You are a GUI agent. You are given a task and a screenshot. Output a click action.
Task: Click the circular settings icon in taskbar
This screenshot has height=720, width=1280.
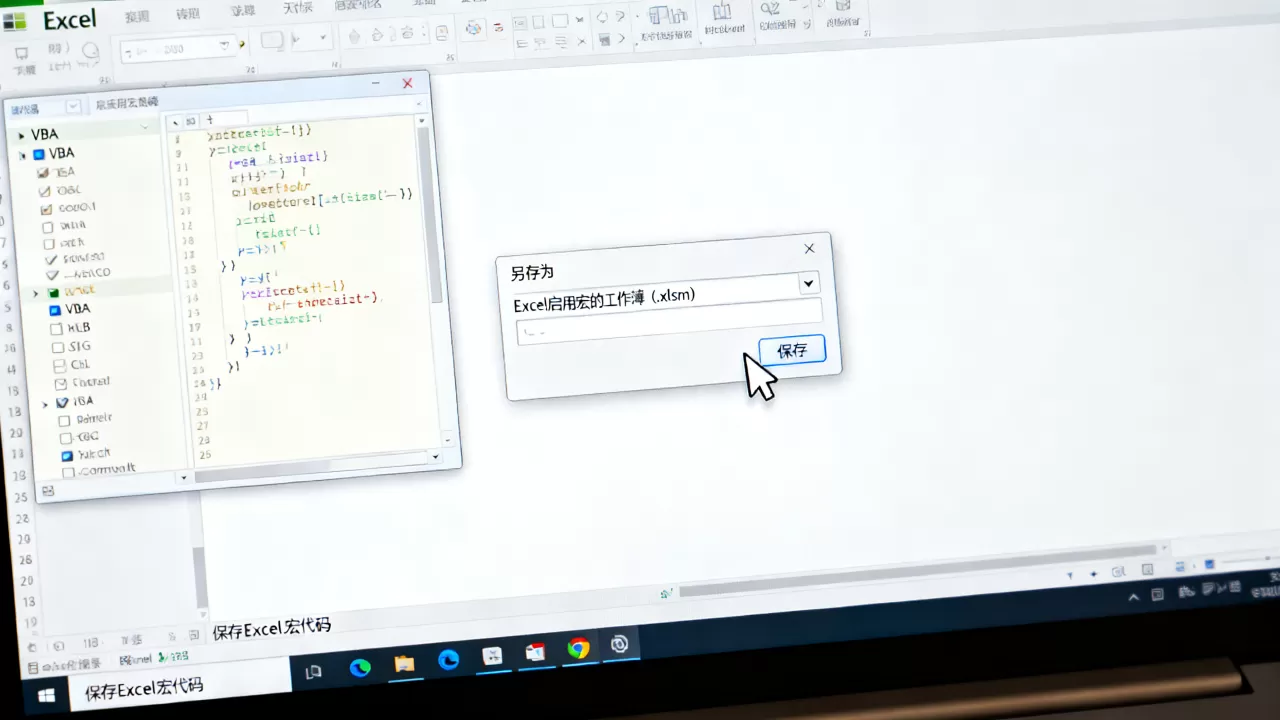click(620, 644)
